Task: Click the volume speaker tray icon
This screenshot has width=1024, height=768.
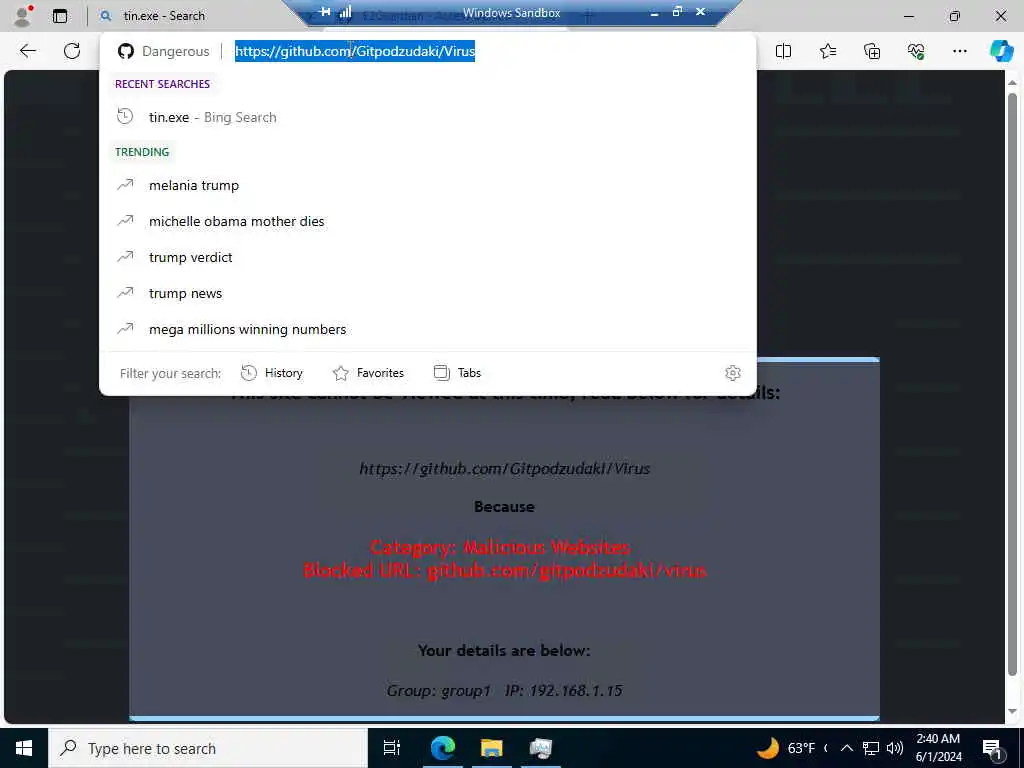Action: pos(895,748)
